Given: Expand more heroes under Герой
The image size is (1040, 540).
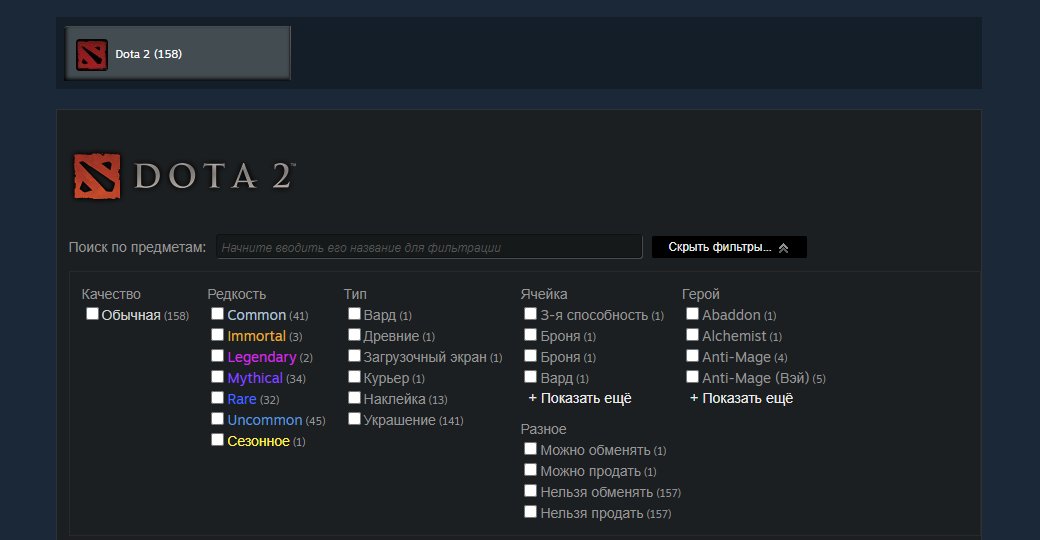Looking at the screenshot, I should tap(741, 398).
